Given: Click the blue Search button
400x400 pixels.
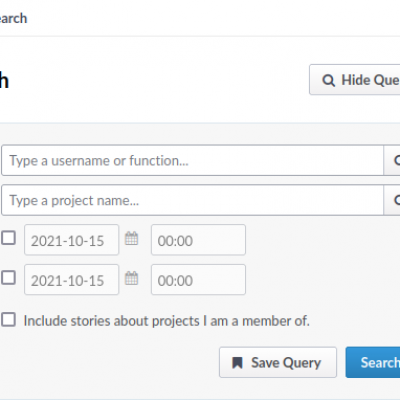Looking at the screenshot, I should coord(373,362).
